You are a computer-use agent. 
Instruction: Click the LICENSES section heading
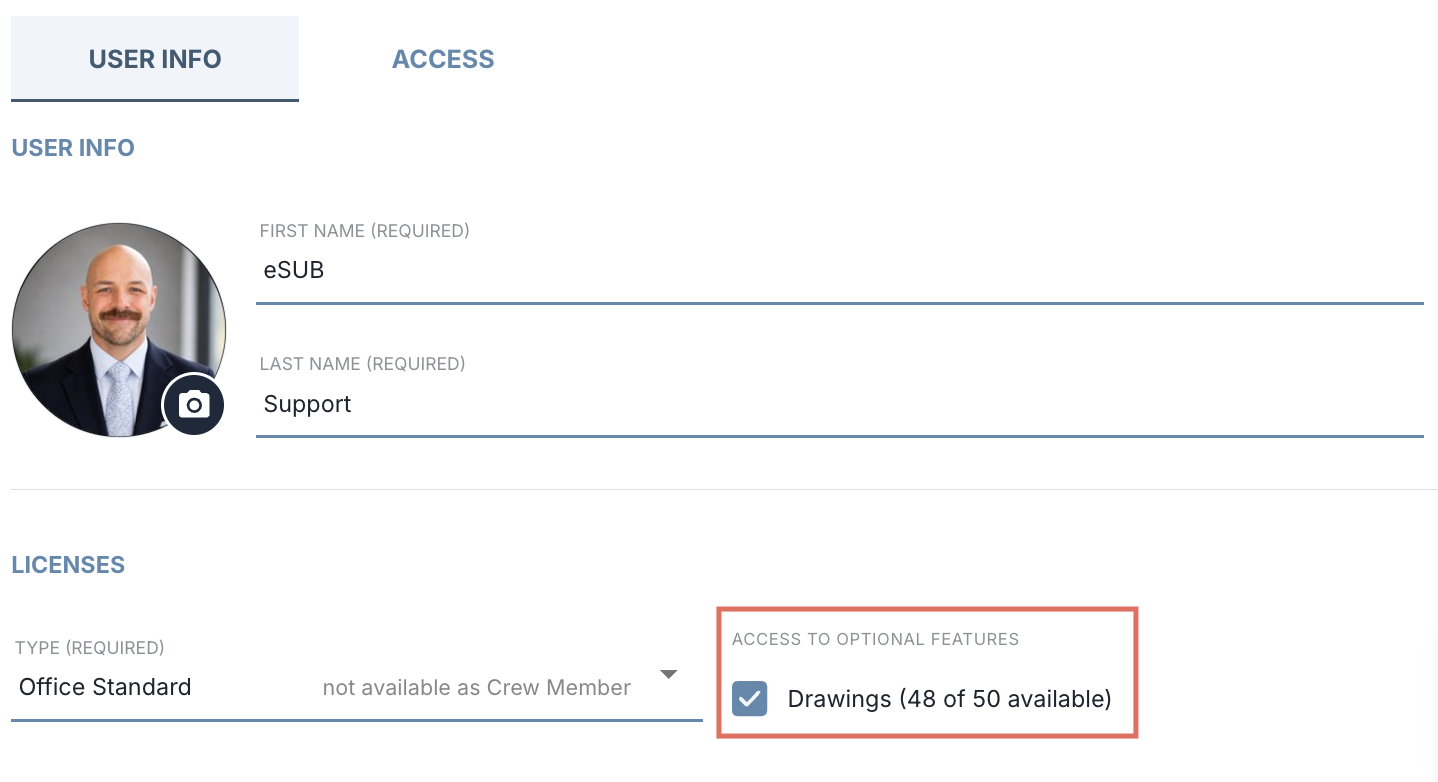68,565
